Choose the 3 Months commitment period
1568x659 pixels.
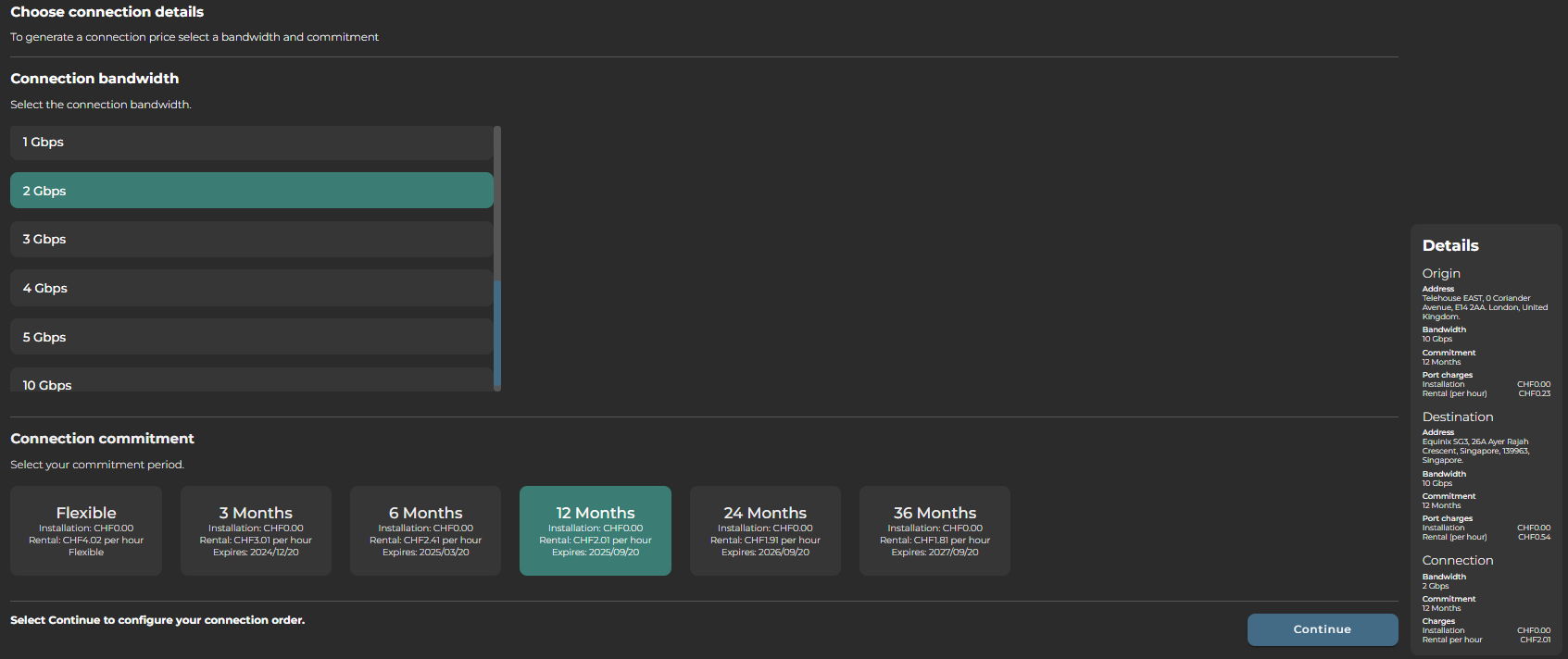(x=256, y=530)
